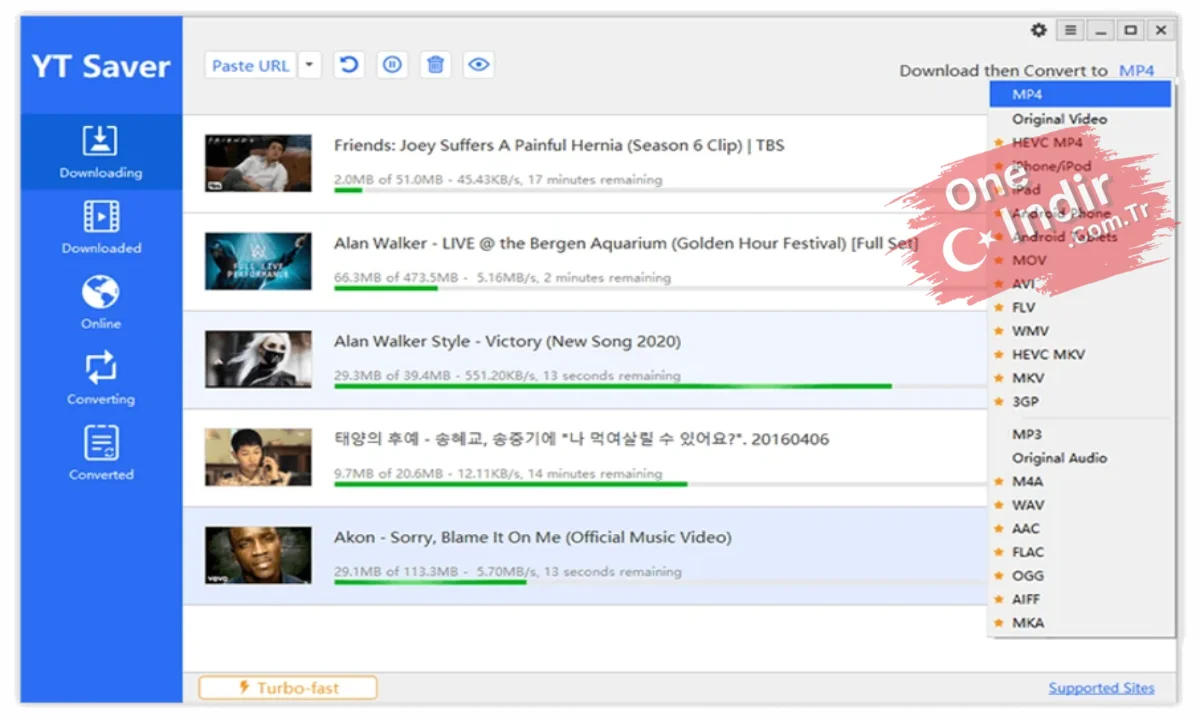Click the resume all downloads refresh icon

348,65
